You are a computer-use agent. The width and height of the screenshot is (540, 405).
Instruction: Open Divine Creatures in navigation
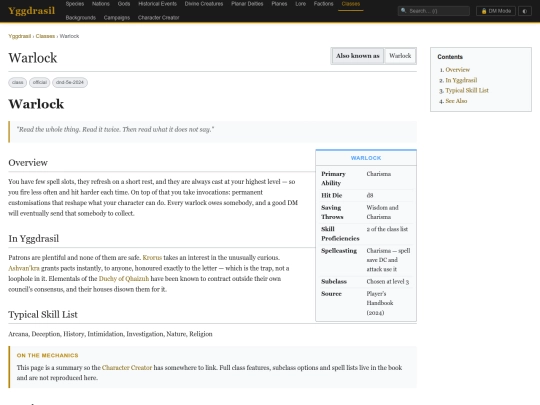click(204, 4)
